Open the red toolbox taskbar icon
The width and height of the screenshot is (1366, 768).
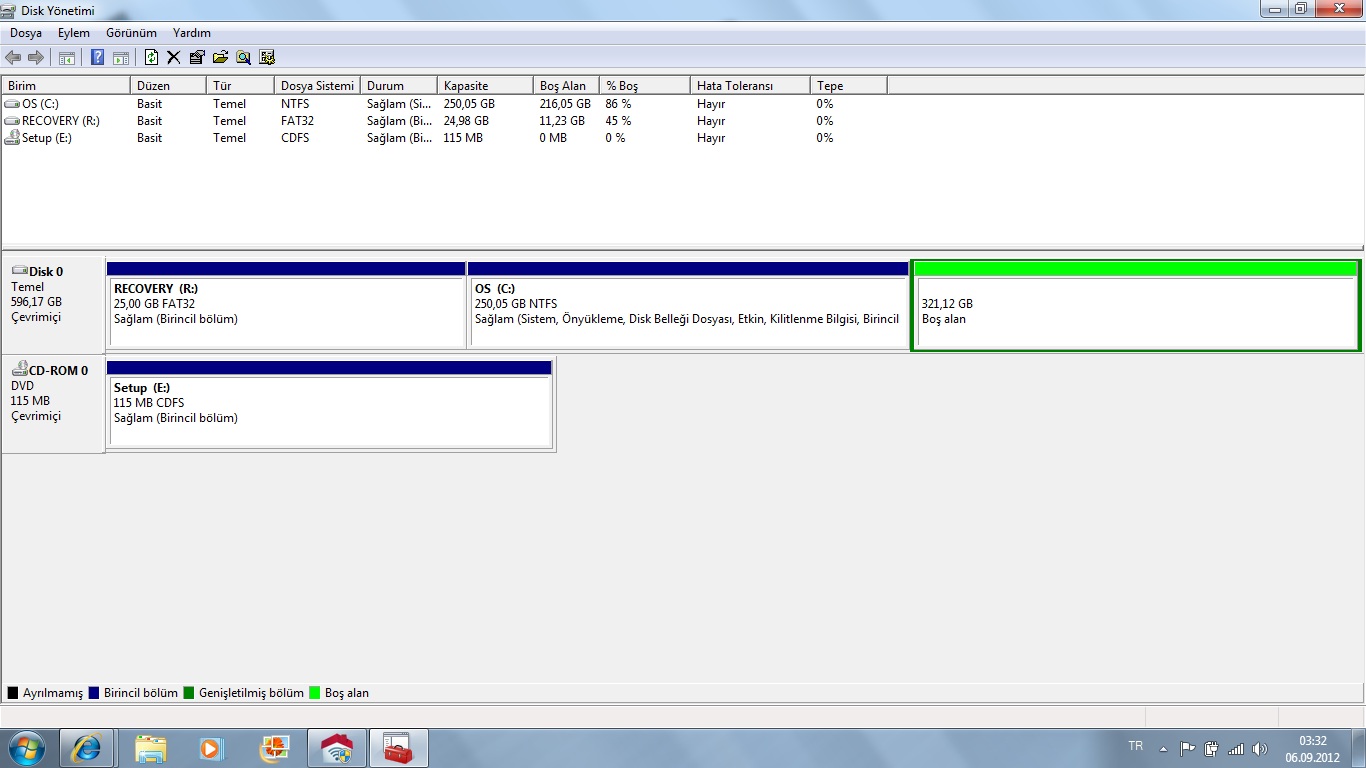tap(399, 748)
